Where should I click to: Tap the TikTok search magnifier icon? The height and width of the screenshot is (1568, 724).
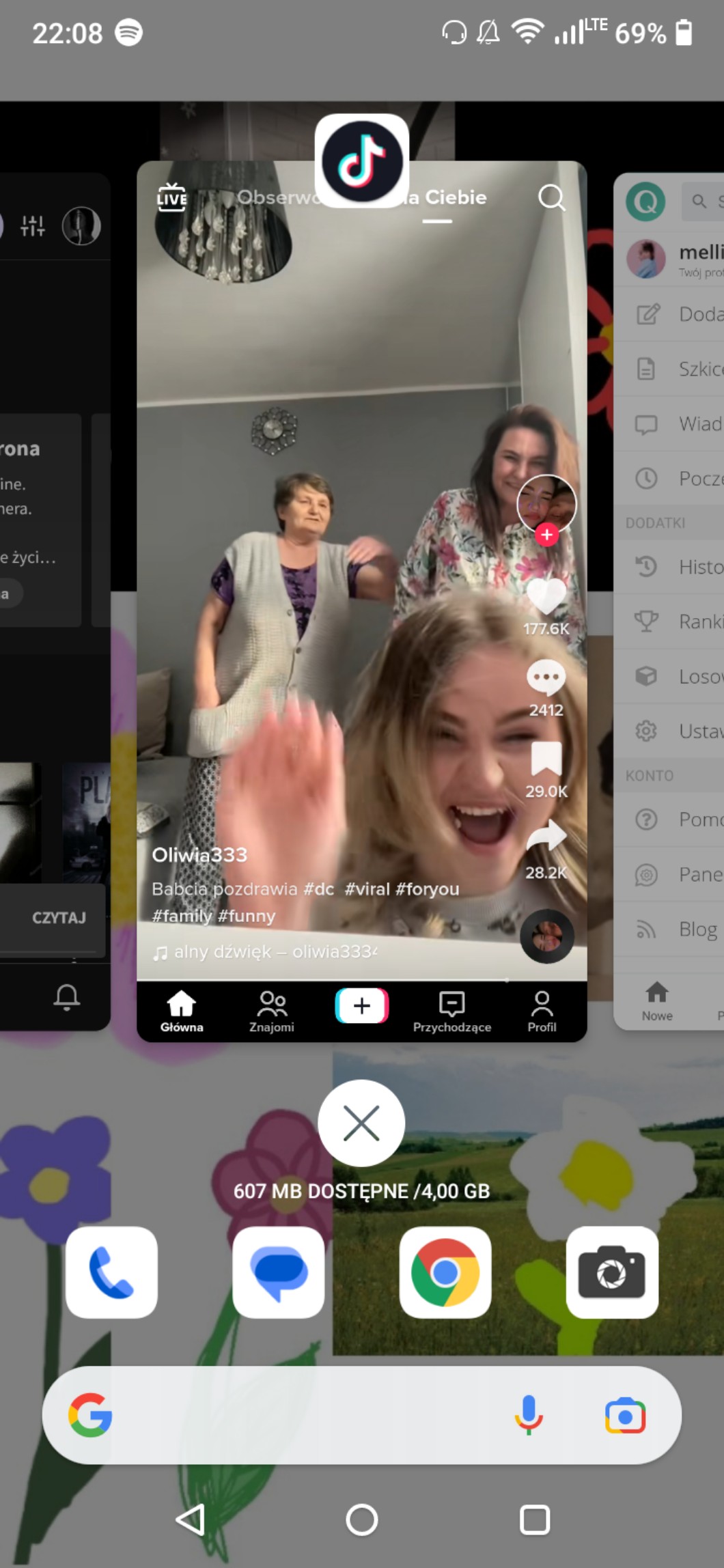tap(551, 198)
